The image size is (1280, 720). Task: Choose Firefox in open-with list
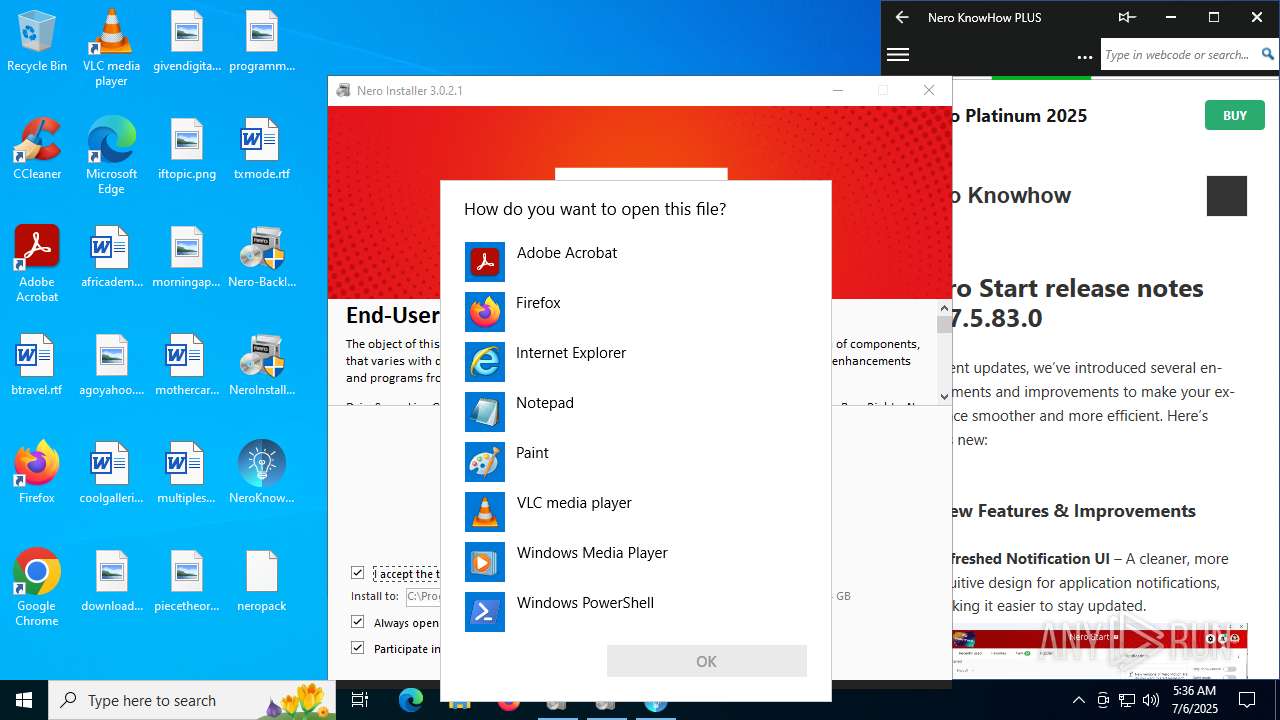pyautogui.click(x=636, y=312)
